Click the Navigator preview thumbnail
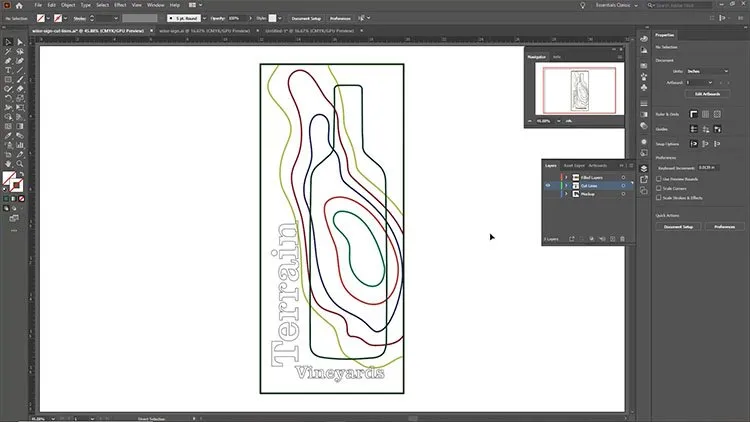 click(x=579, y=90)
